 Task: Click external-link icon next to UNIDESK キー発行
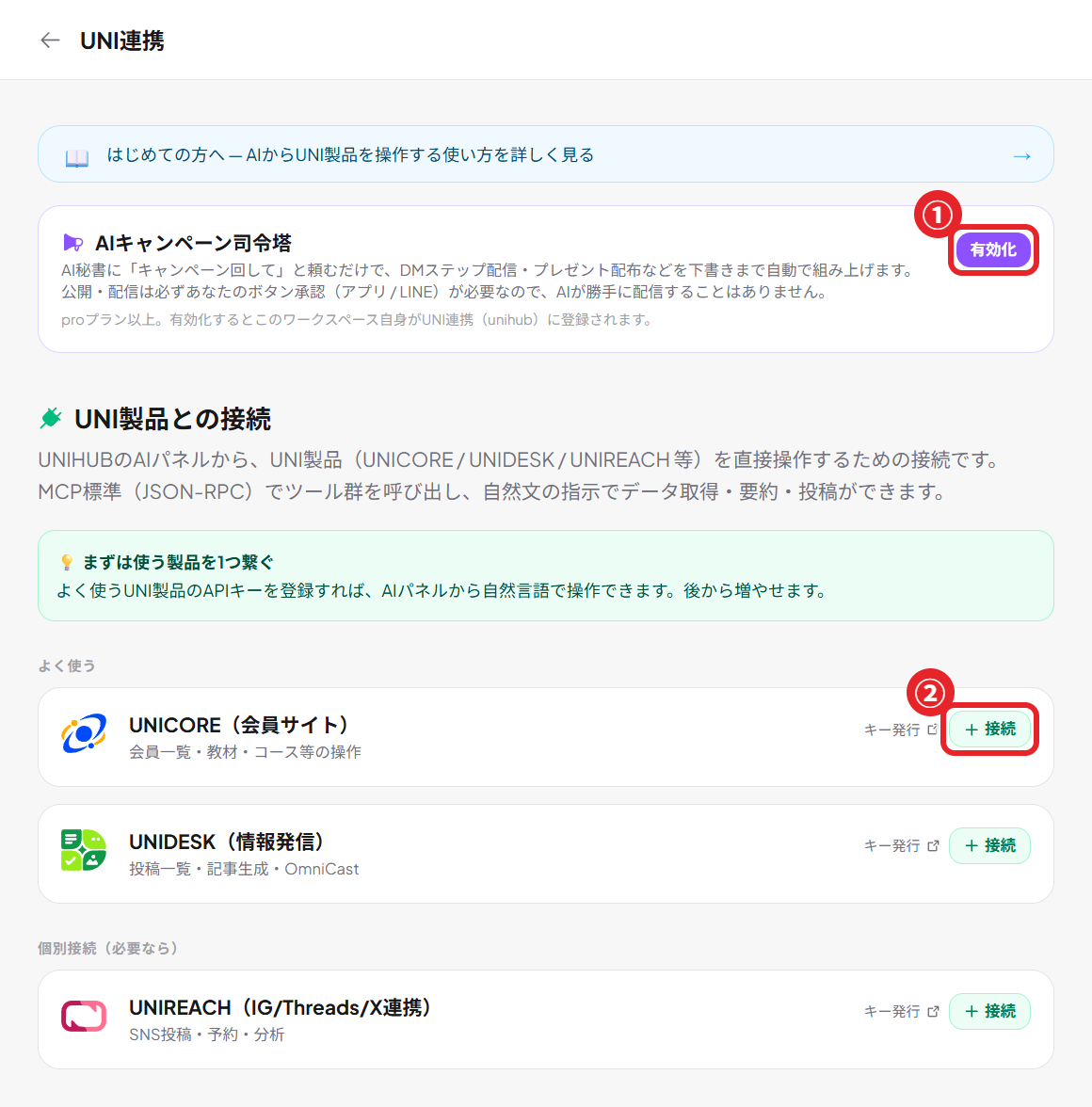(x=933, y=845)
